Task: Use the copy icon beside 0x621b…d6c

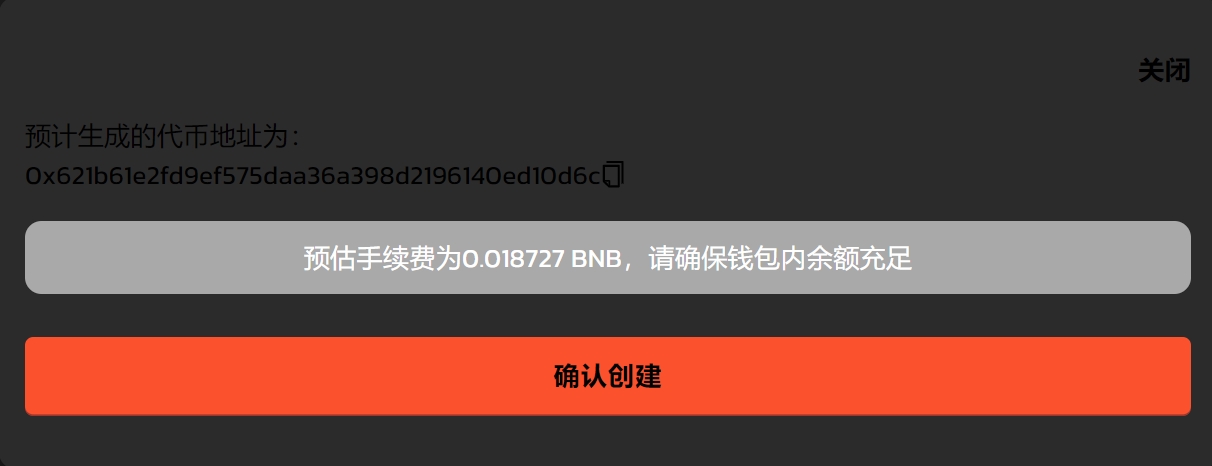Action: (x=614, y=175)
